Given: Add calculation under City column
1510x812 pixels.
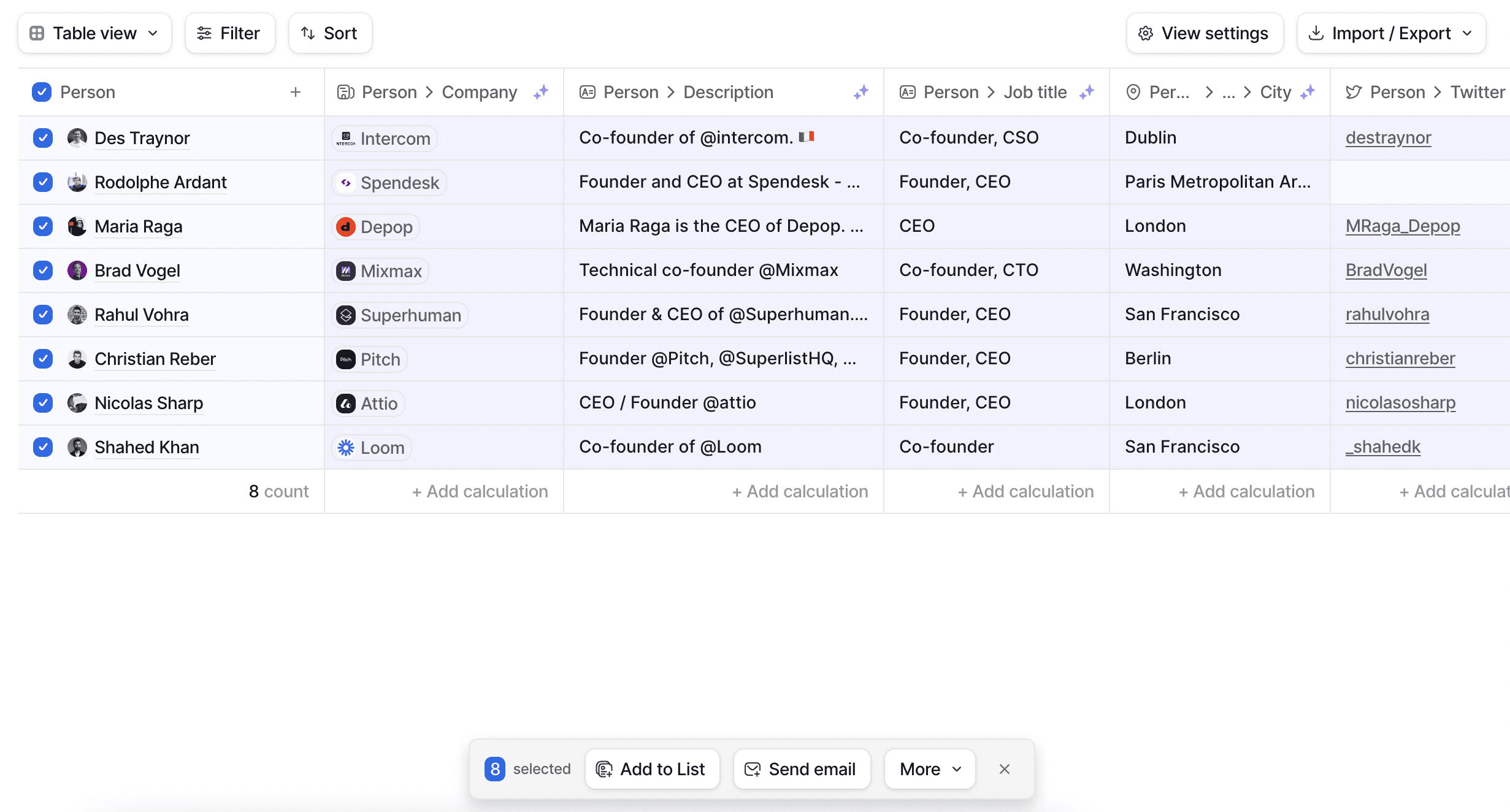Looking at the screenshot, I should [1246, 491].
